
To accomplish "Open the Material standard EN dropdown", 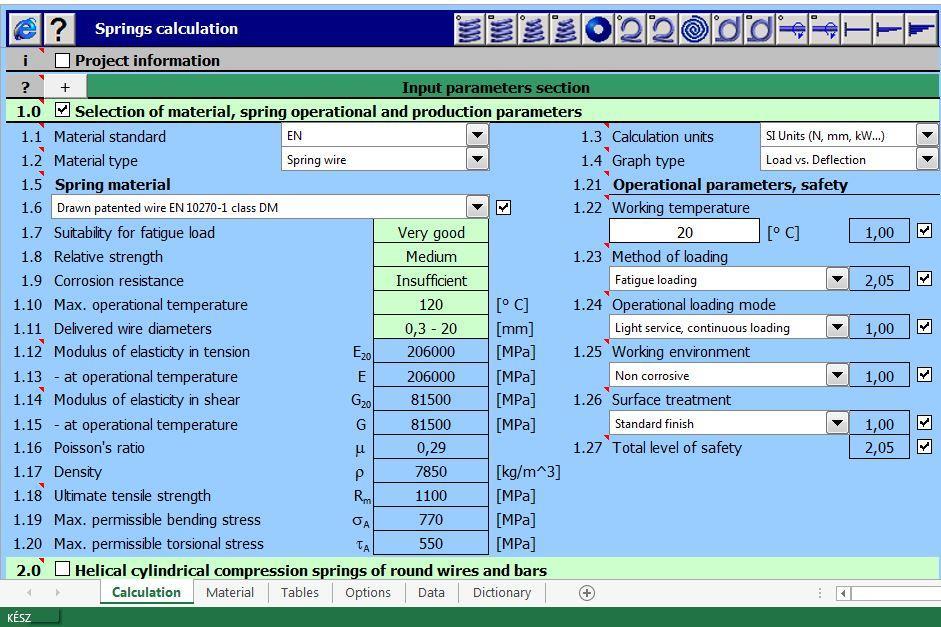I will pos(477,135).
